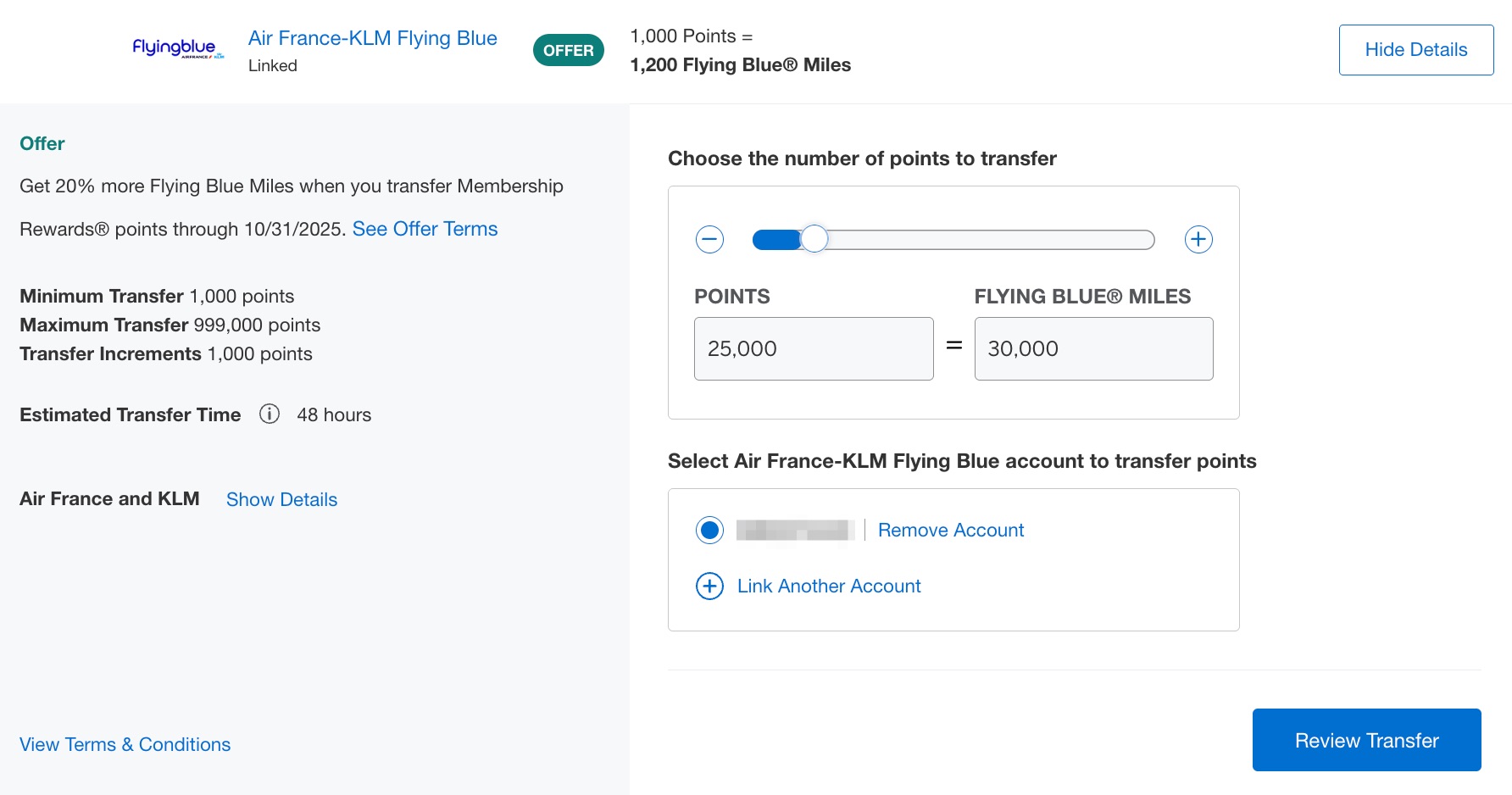Collapse the section with Hide Details
Viewport: 1512px width, 795px height.
pyautogui.click(x=1415, y=50)
